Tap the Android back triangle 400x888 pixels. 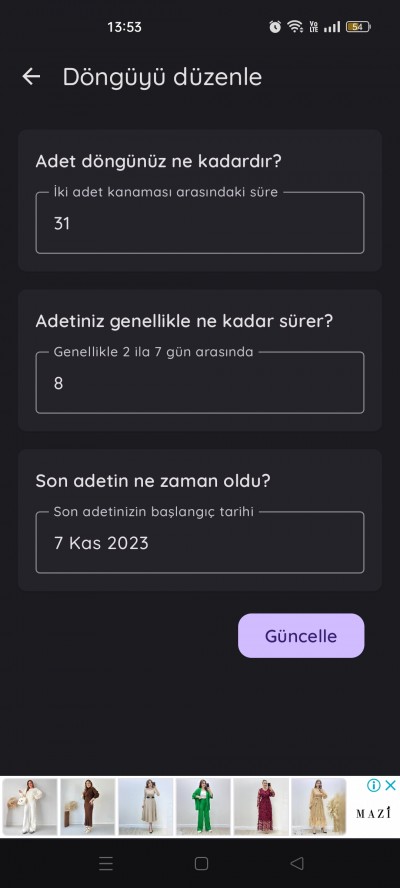tap(296, 863)
